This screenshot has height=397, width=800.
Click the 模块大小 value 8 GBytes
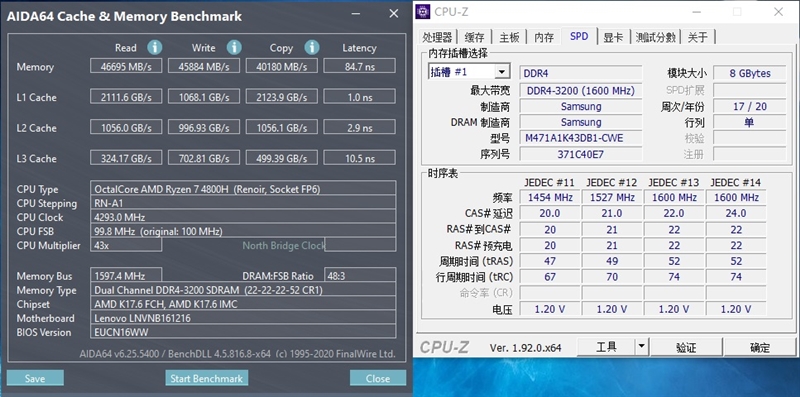[x=749, y=72]
